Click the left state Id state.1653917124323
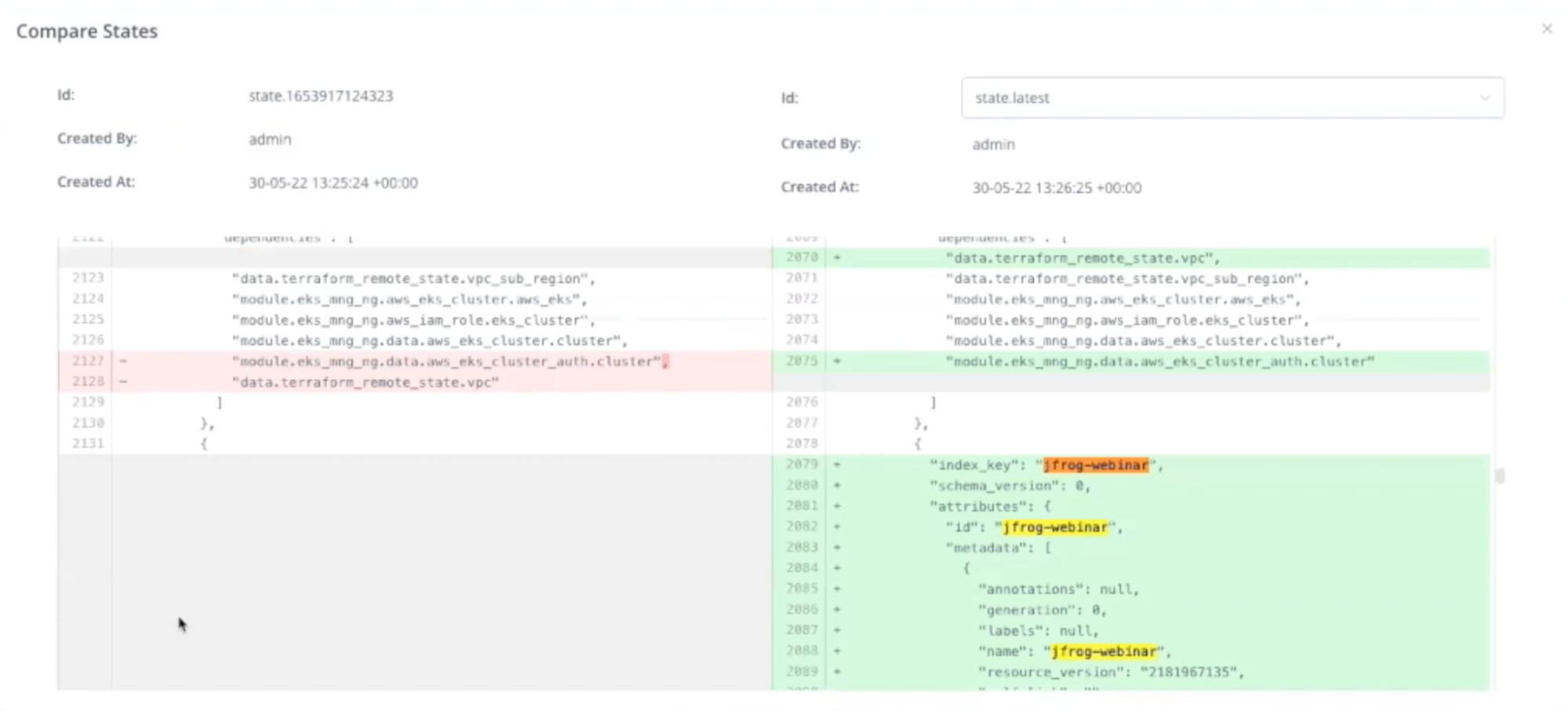Viewport: 1568px width, 711px height. pos(321,96)
